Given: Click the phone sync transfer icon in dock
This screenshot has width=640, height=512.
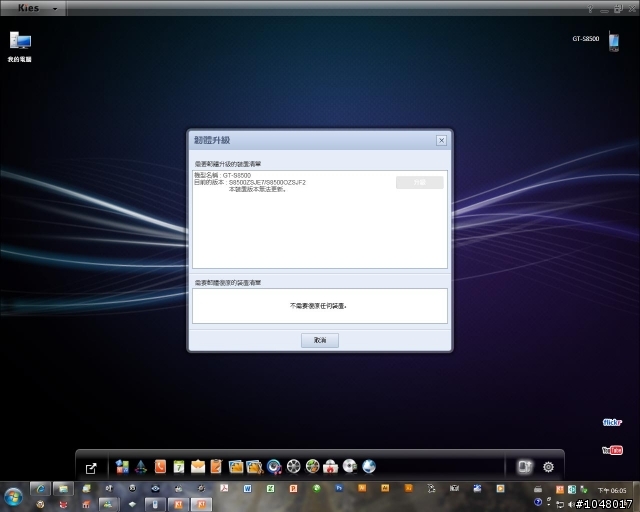Looking at the screenshot, I should pyautogui.click(x=525, y=467).
